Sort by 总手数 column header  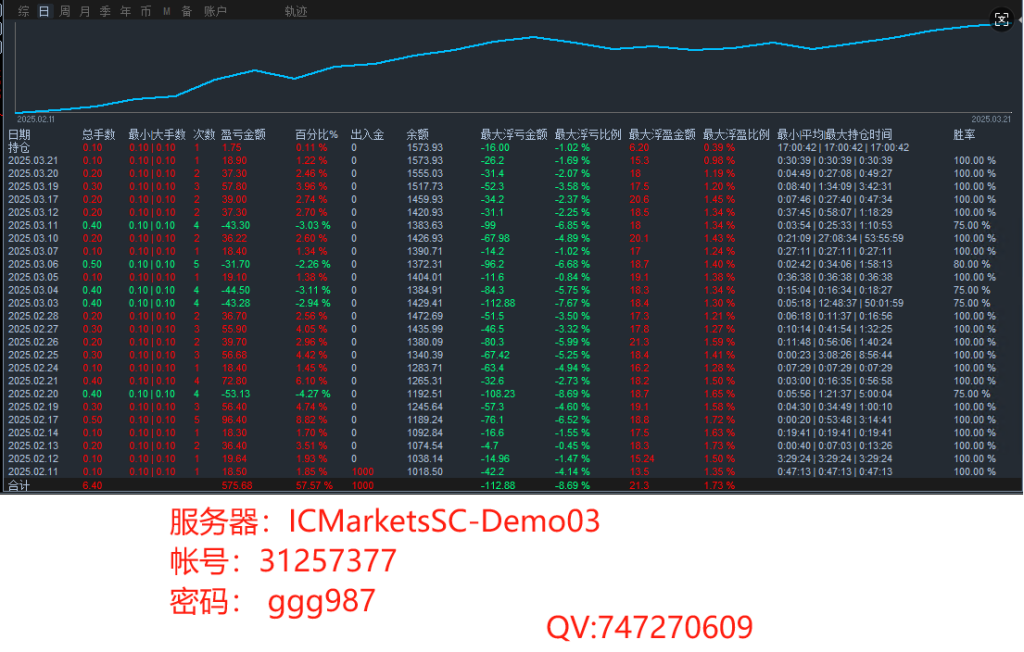coord(99,135)
